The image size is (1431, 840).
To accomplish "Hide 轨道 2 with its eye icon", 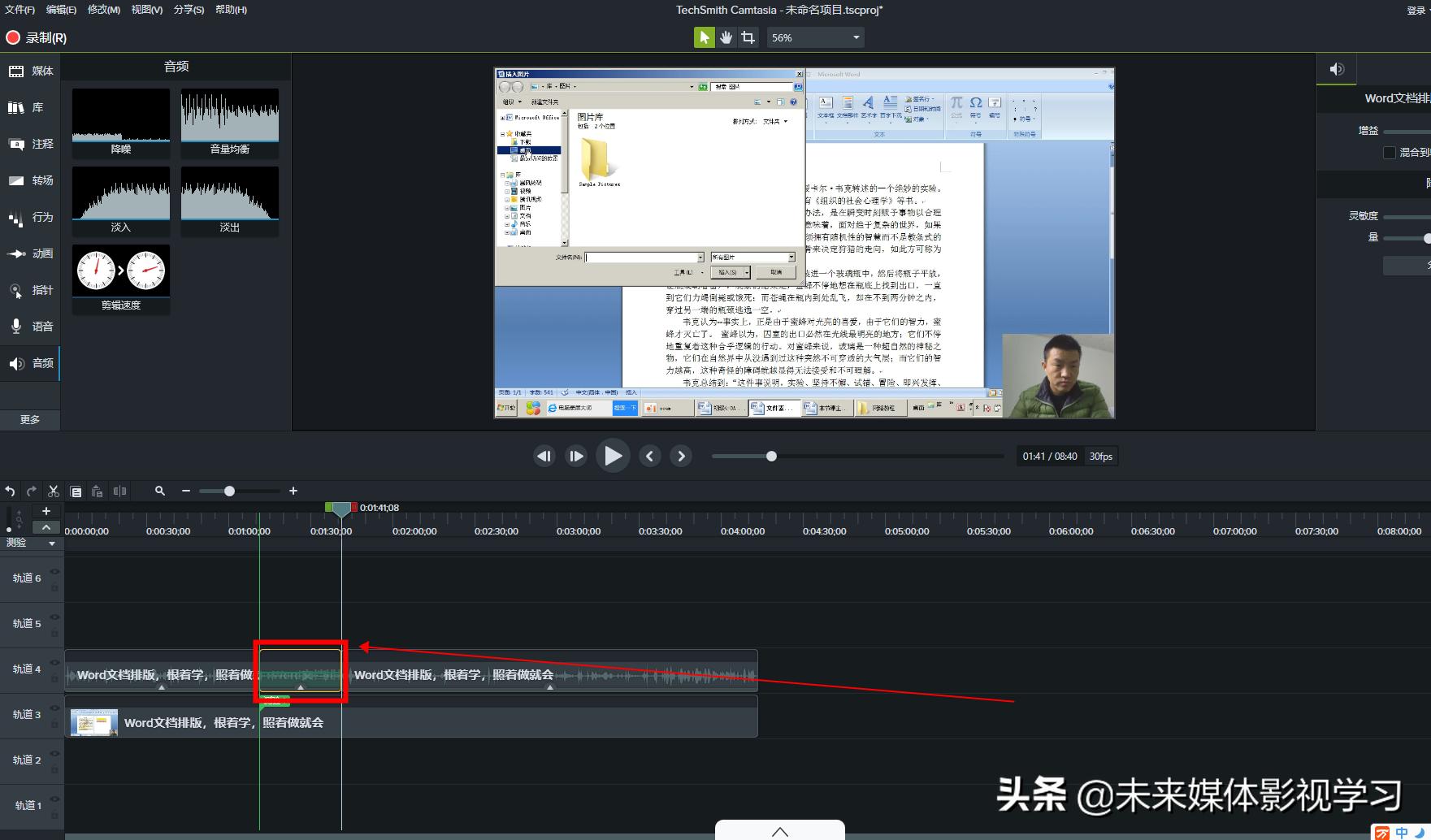I will pos(55,753).
